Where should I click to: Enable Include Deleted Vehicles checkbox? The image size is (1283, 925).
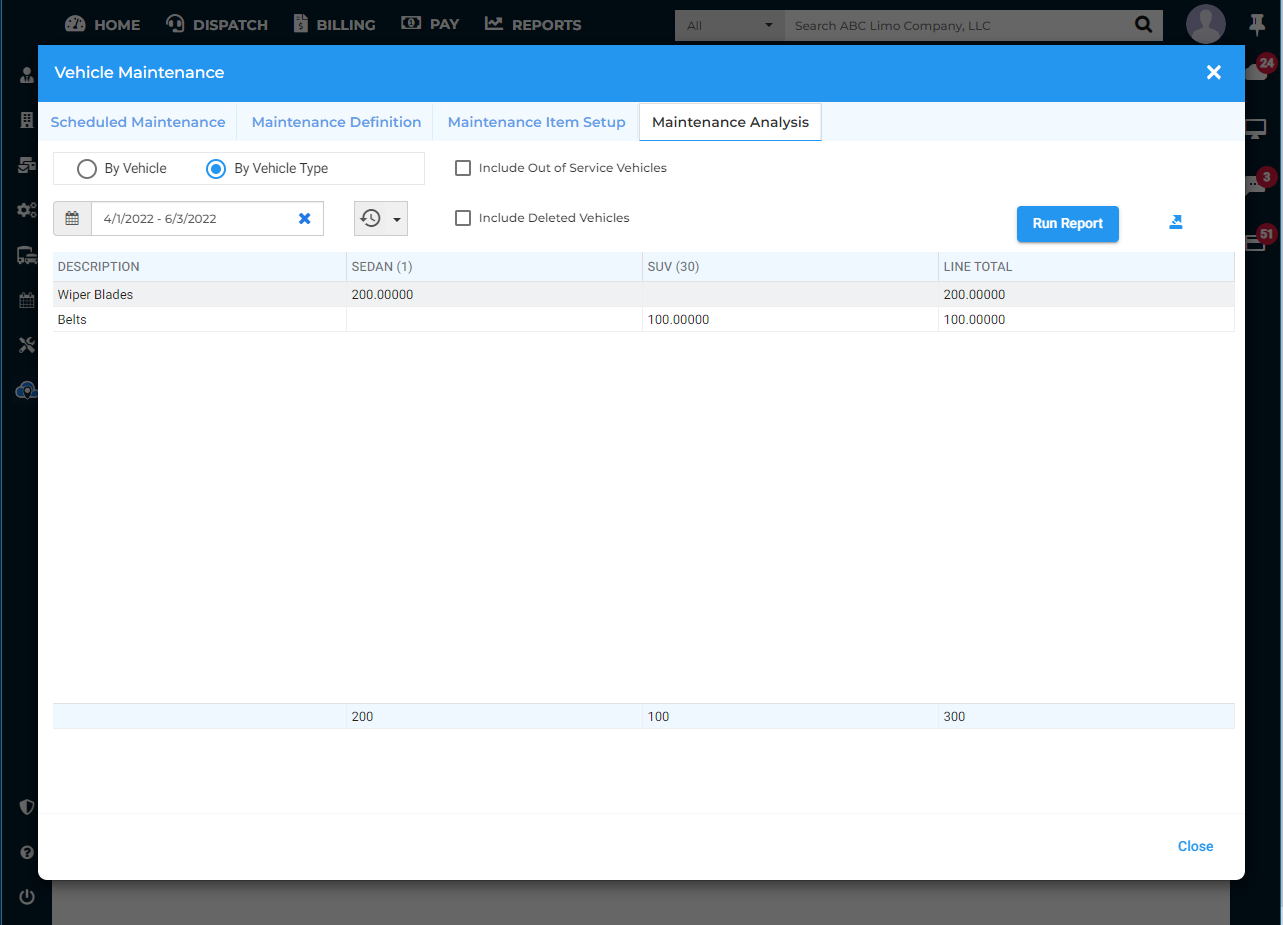[x=463, y=218]
